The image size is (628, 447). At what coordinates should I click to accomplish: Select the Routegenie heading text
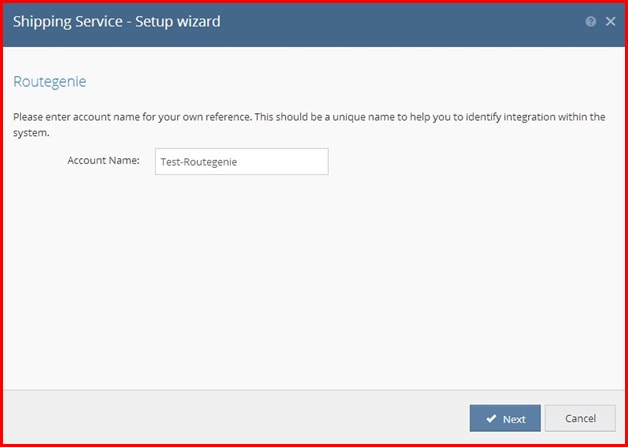coord(50,82)
